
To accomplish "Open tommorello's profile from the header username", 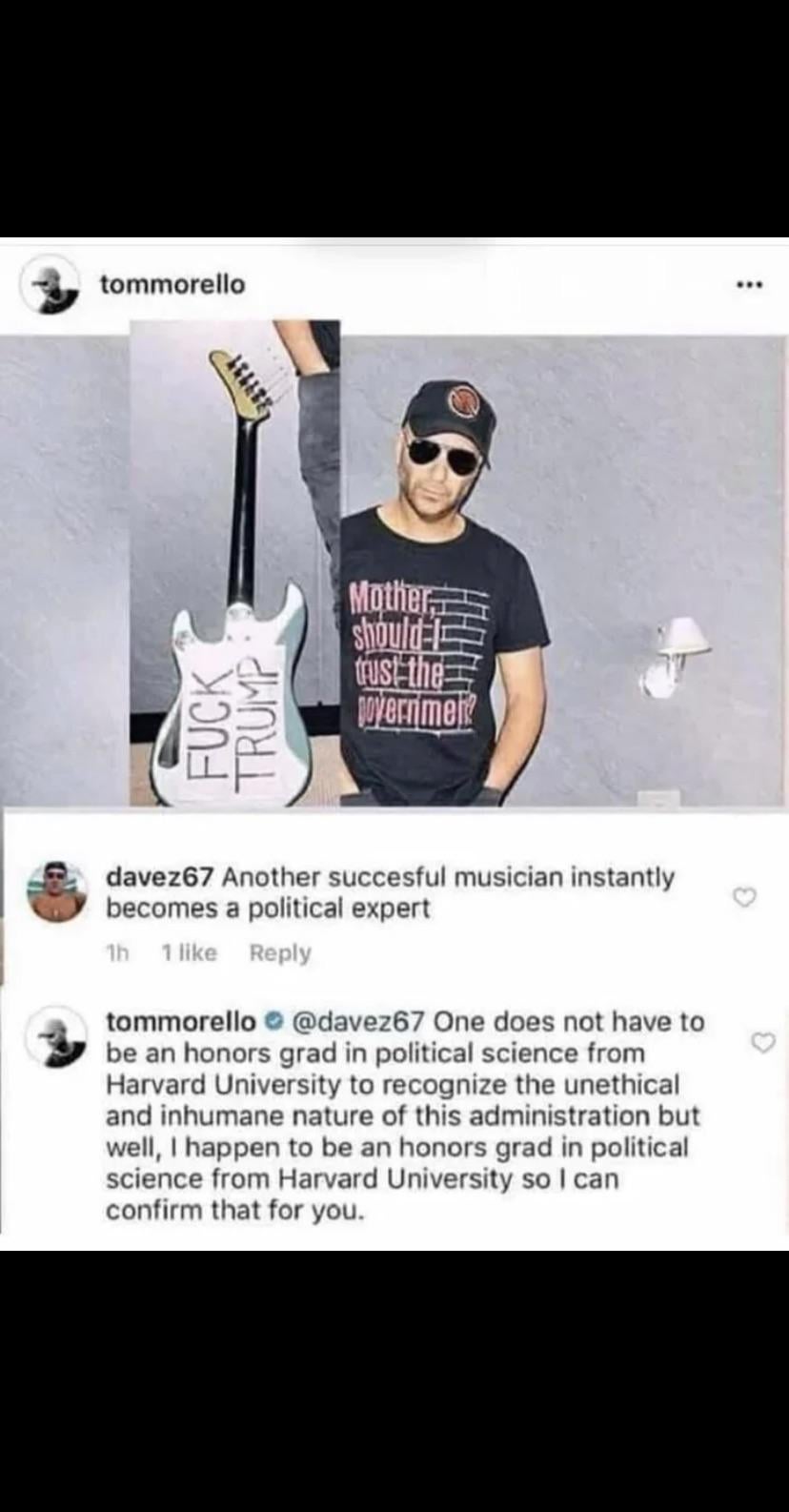I will pos(172,284).
